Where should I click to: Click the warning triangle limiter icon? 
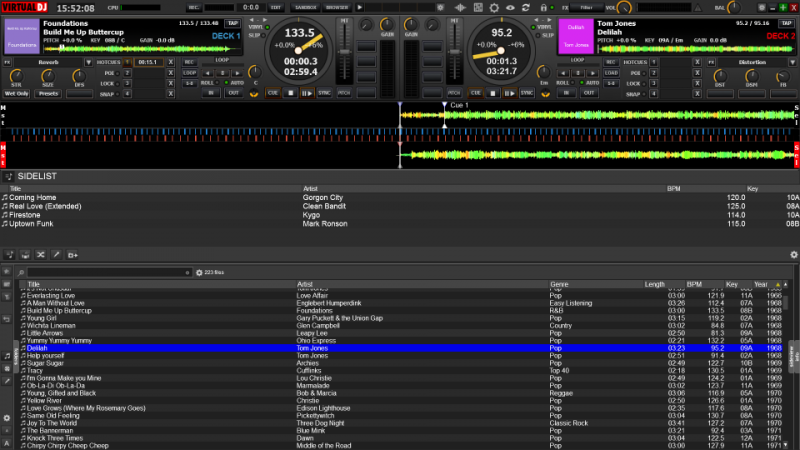point(698,8)
